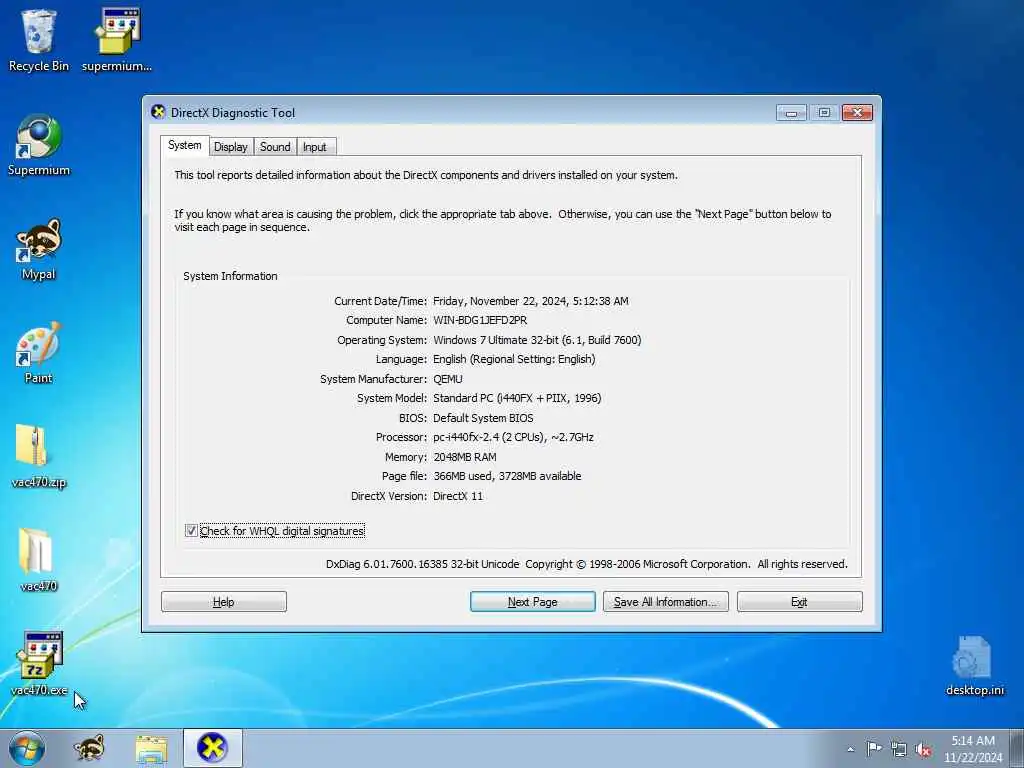Open the Windows Start orb
The height and width of the screenshot is (768, 1024).
tap(27, 748)
